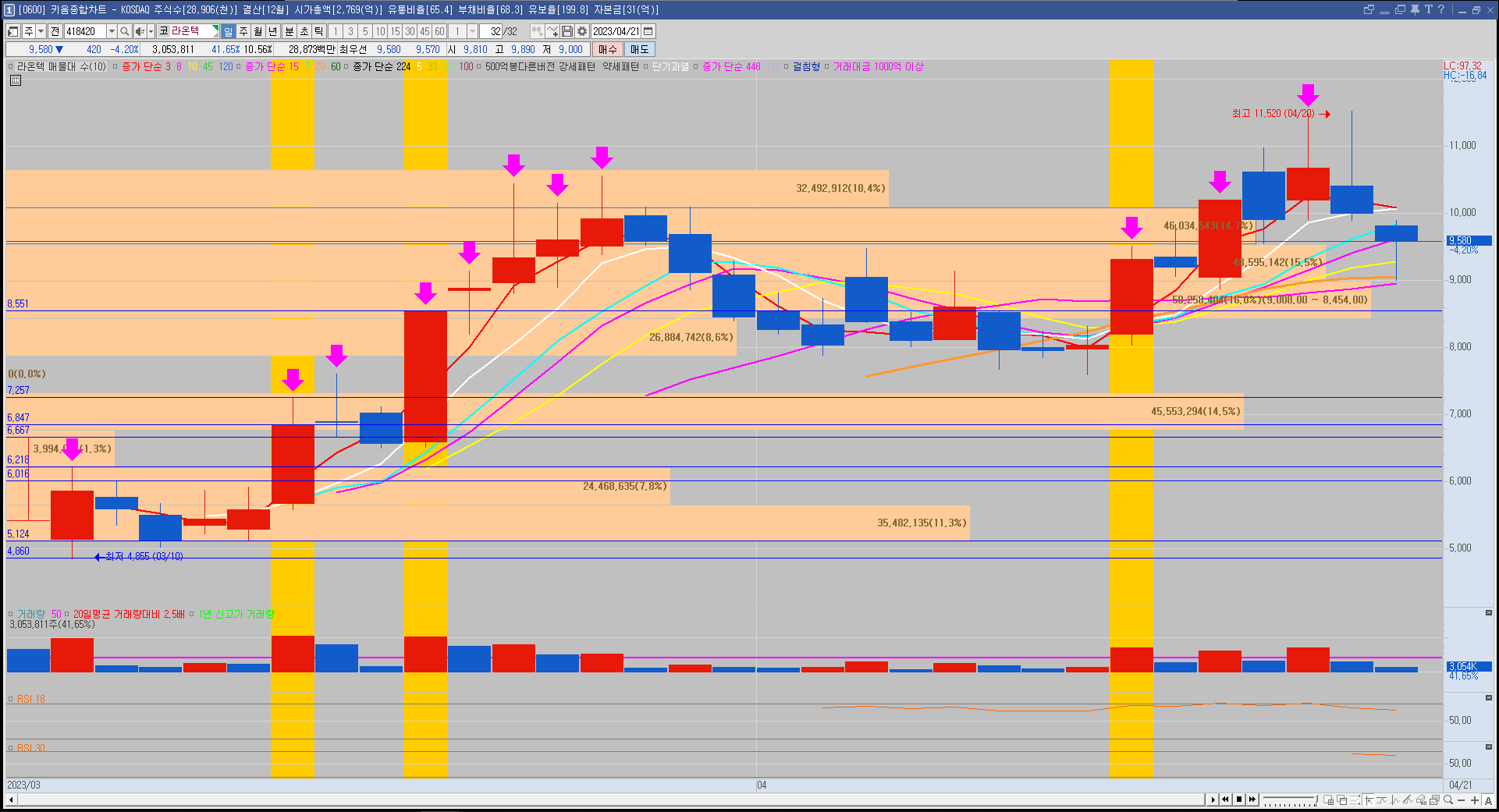Open the speaker options dropdown arrow
The height and width of the screenshot is (812, 1499).
pos(151,31)
